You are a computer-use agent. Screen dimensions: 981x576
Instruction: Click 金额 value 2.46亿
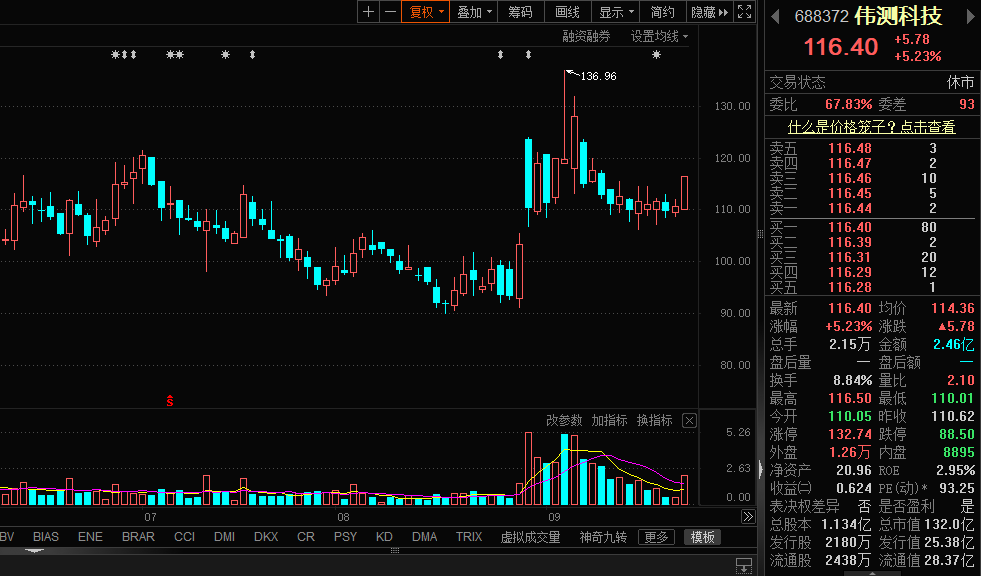[953, 344]
